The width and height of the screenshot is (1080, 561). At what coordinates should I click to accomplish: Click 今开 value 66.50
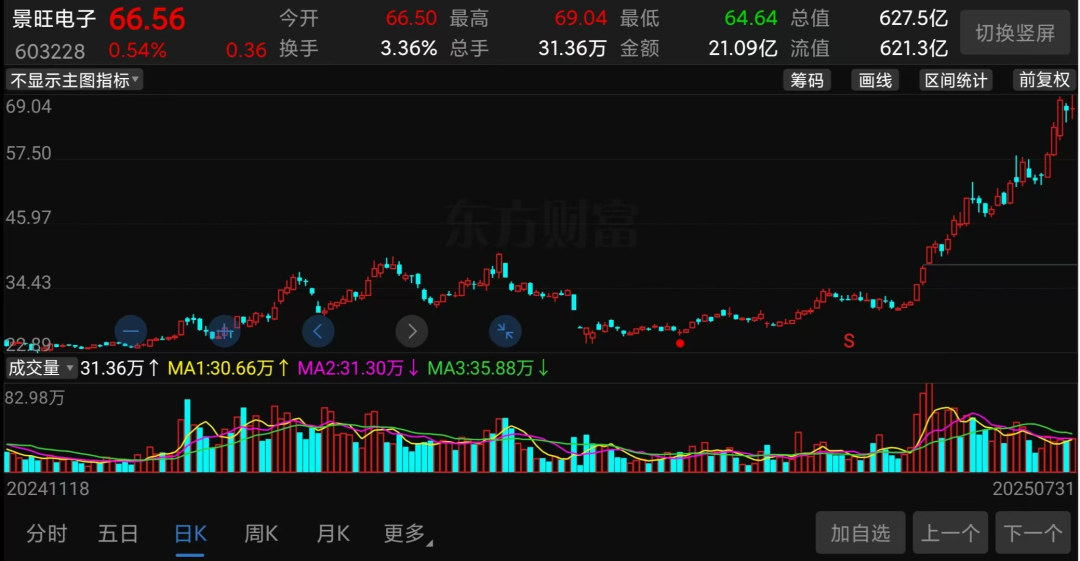pyautogui.click(x=411, y=18)
